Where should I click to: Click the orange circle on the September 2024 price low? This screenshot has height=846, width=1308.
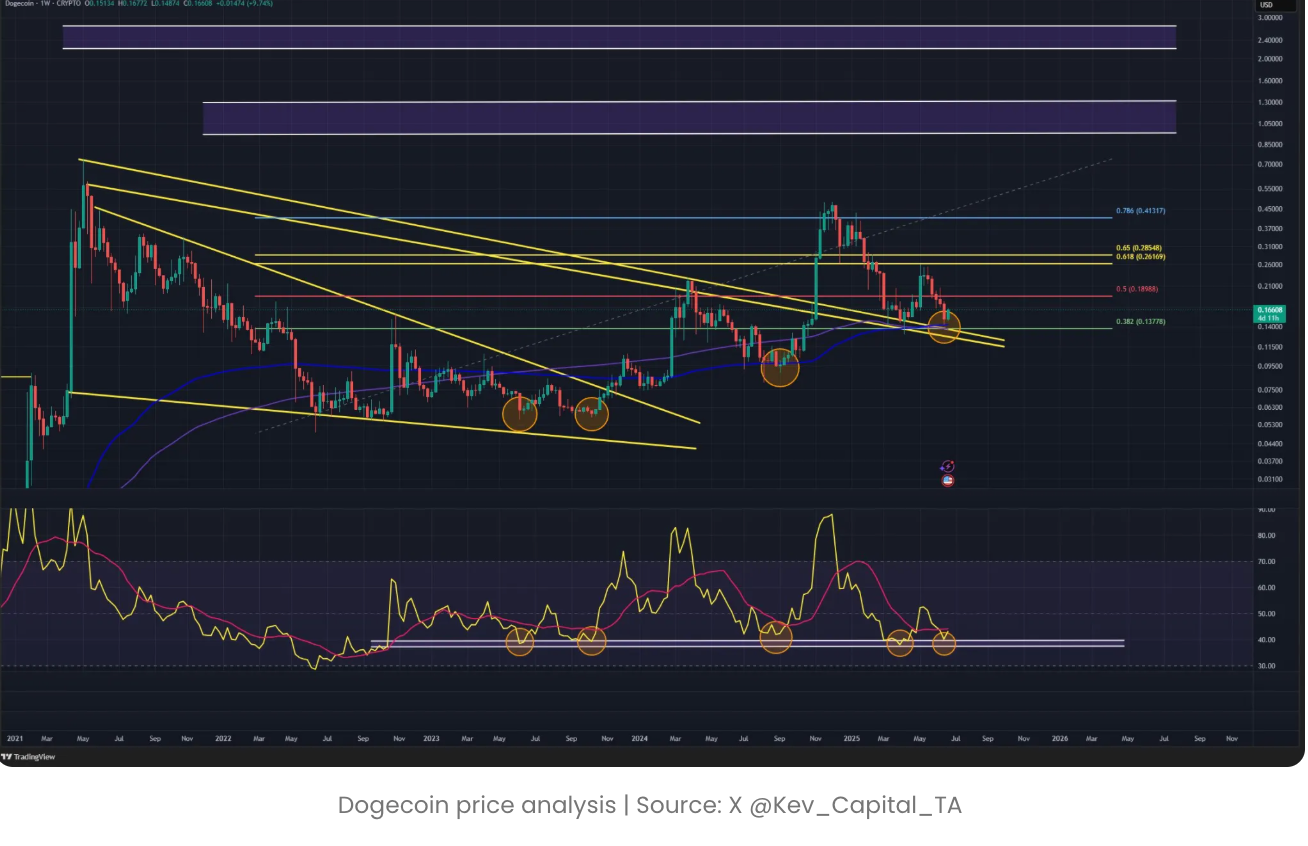(780, 368)
